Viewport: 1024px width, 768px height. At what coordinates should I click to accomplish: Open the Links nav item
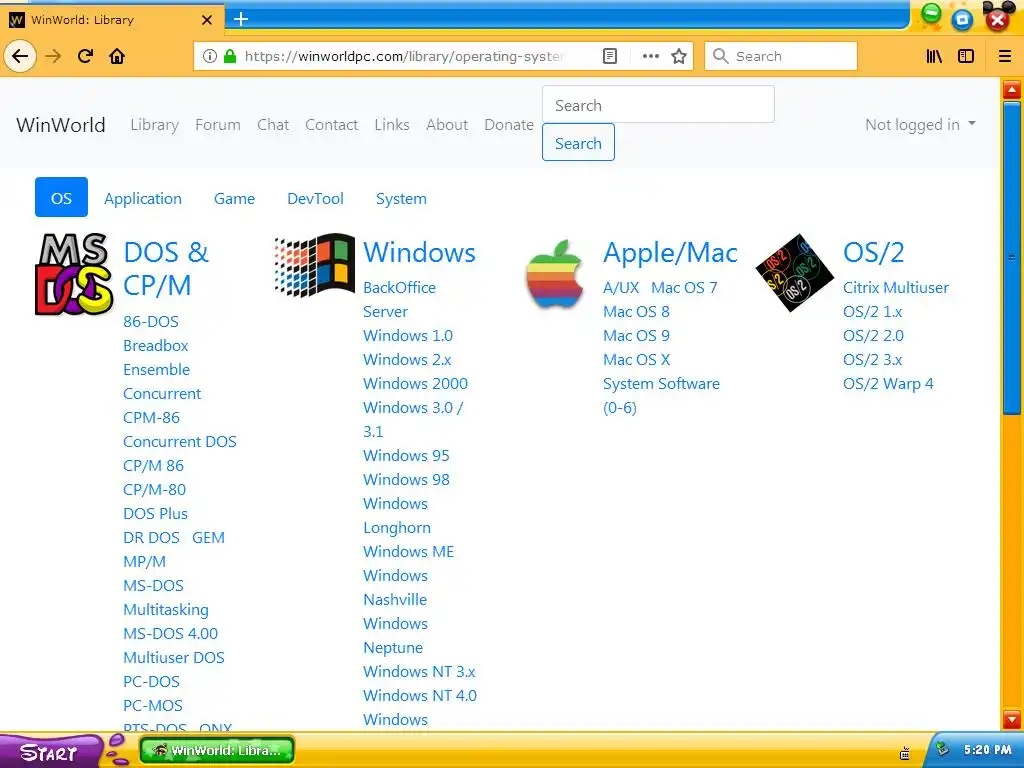pos(392,125)
